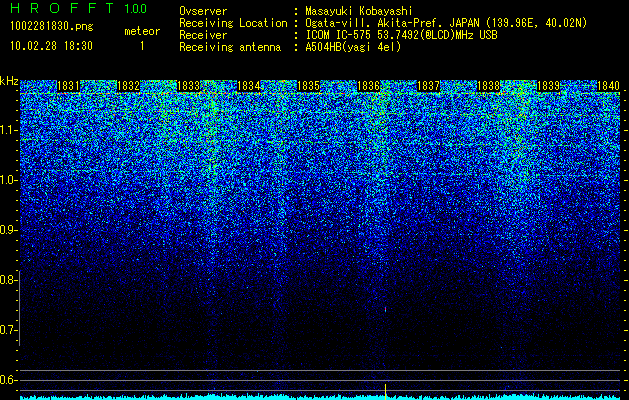Click the kHz axis unit label

coord(9,81)
